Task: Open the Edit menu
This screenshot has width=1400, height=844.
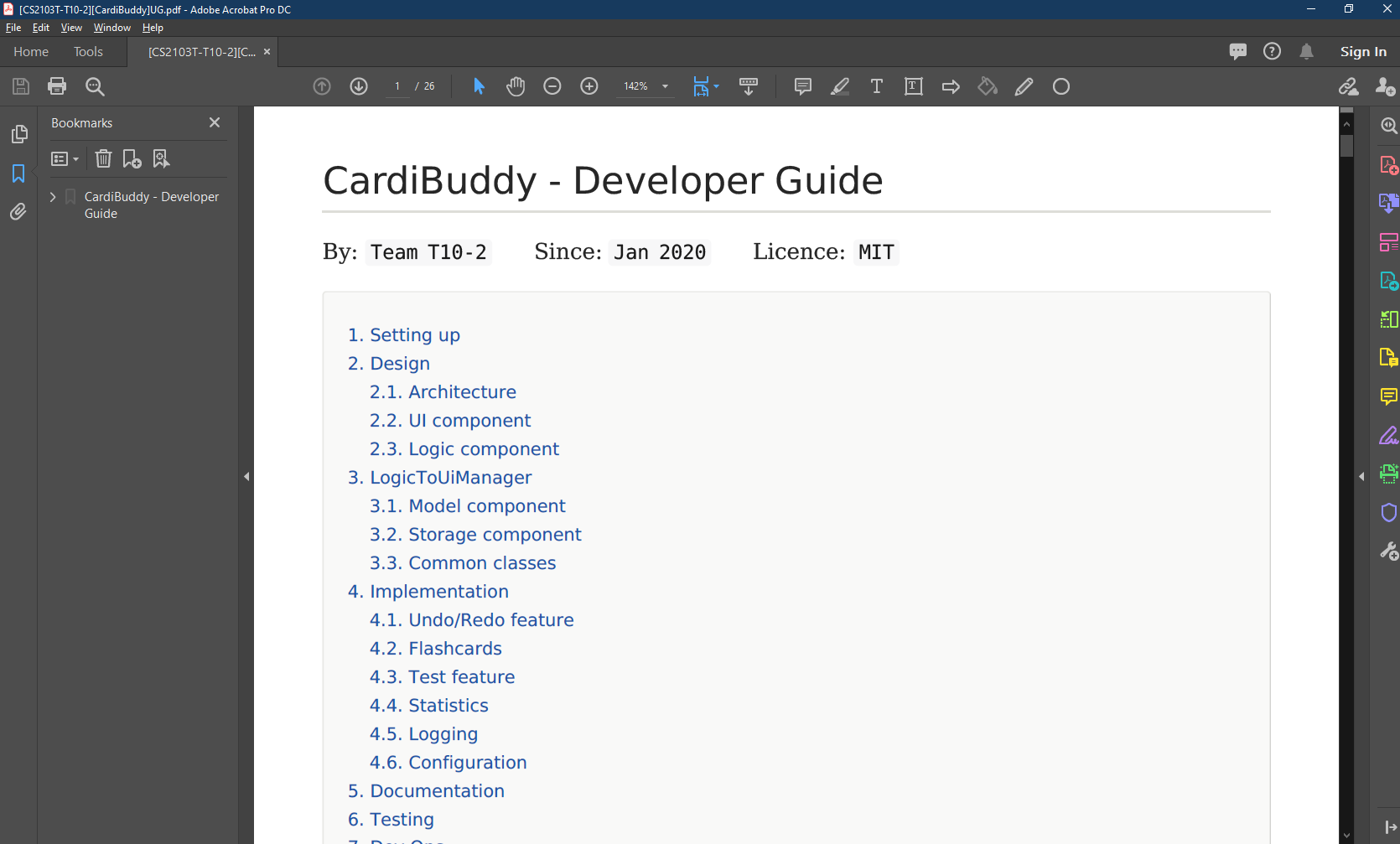Action: 41,28
